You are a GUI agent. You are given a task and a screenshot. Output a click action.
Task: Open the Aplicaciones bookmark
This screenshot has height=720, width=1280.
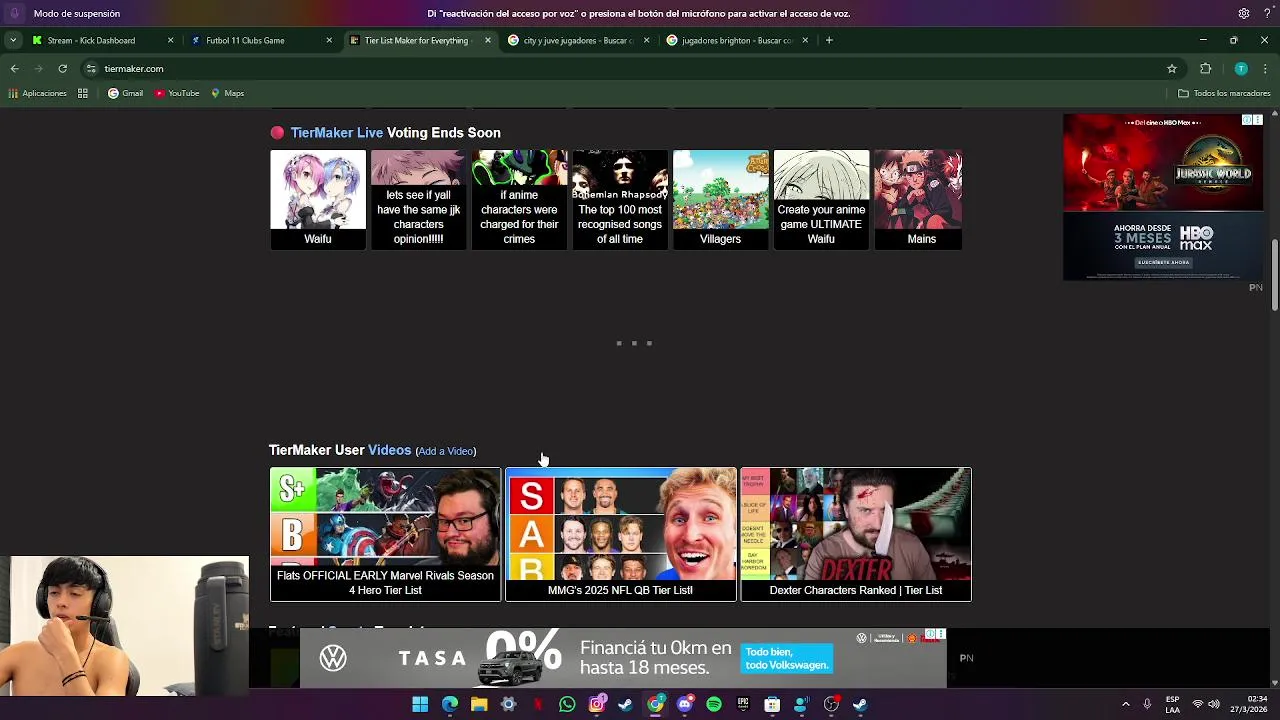point(37,93)
